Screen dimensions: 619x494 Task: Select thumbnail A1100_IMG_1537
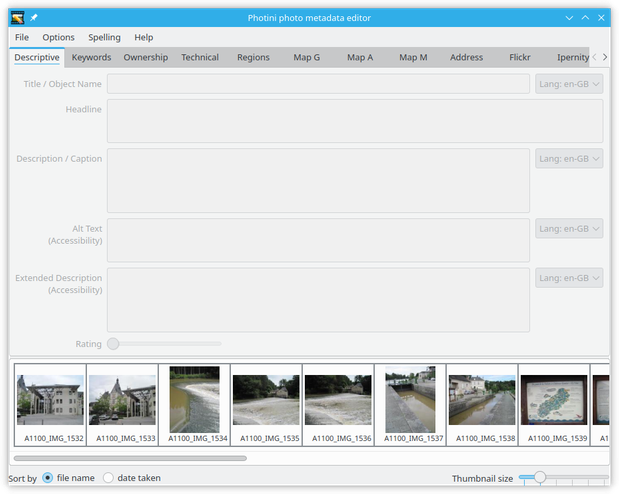(x=411, y=405)
